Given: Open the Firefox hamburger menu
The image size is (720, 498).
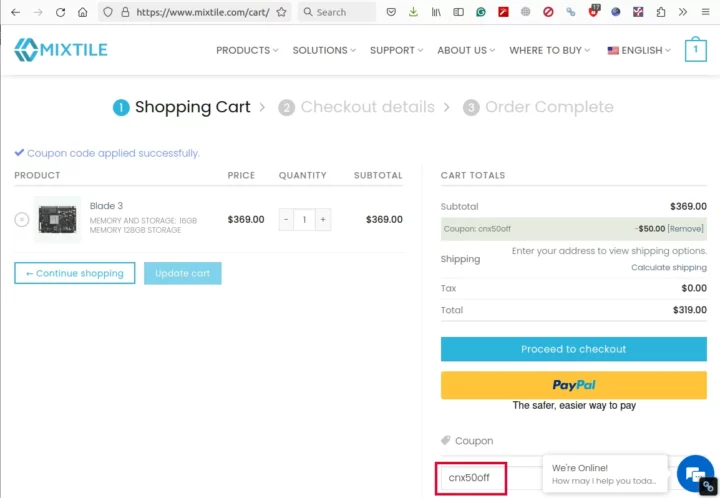Looking at the screenshot, I should [704, 13].
